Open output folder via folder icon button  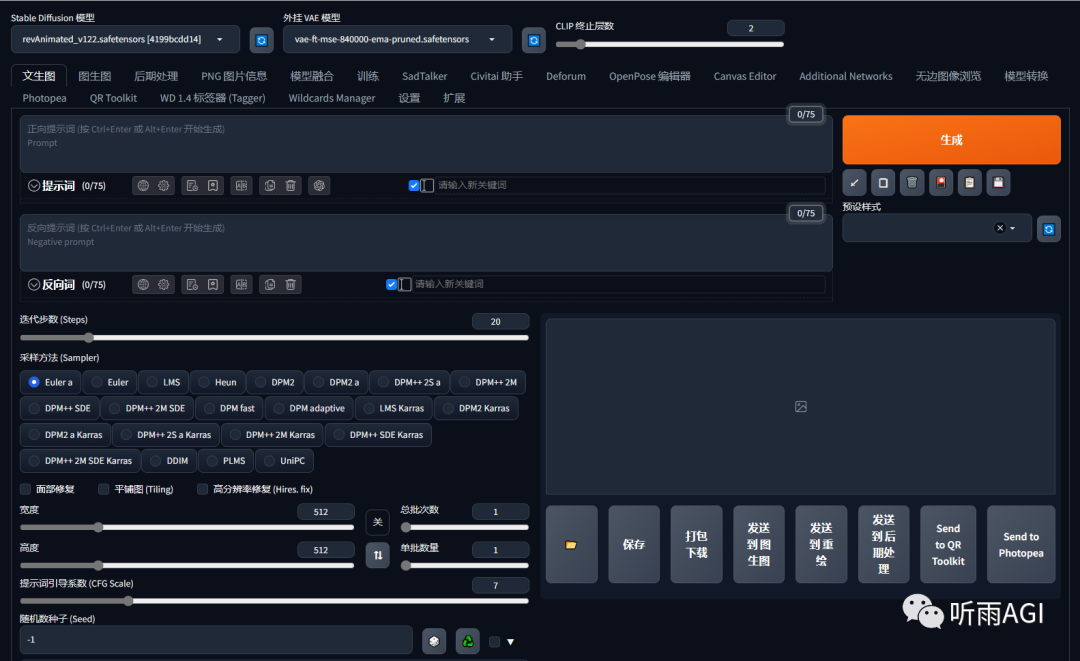tap(572, 545)
